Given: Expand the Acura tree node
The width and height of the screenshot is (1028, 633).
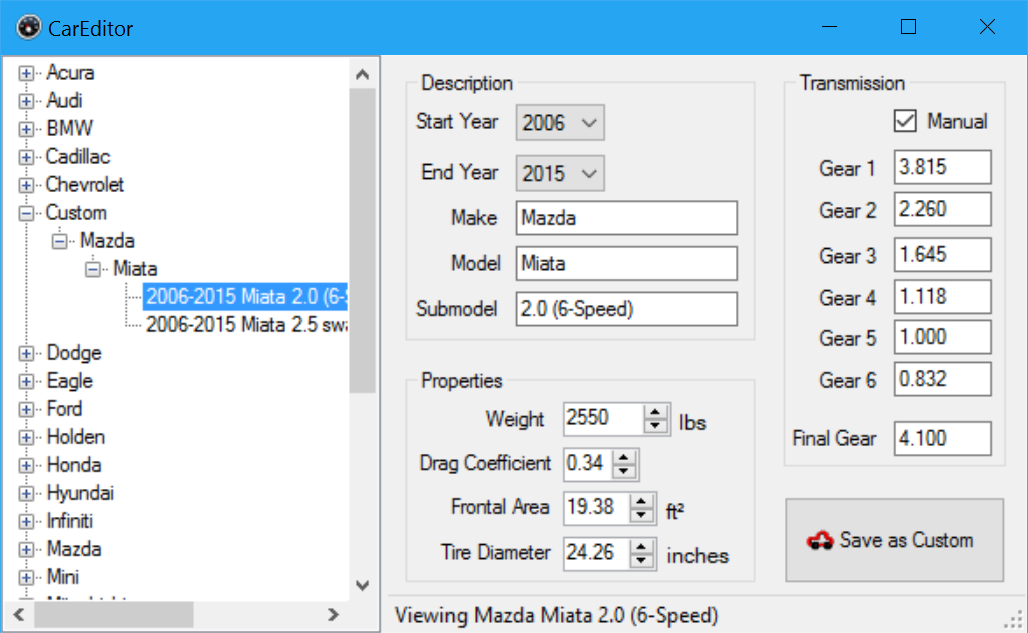Looking at the screenshot, I should click(26, 73).
